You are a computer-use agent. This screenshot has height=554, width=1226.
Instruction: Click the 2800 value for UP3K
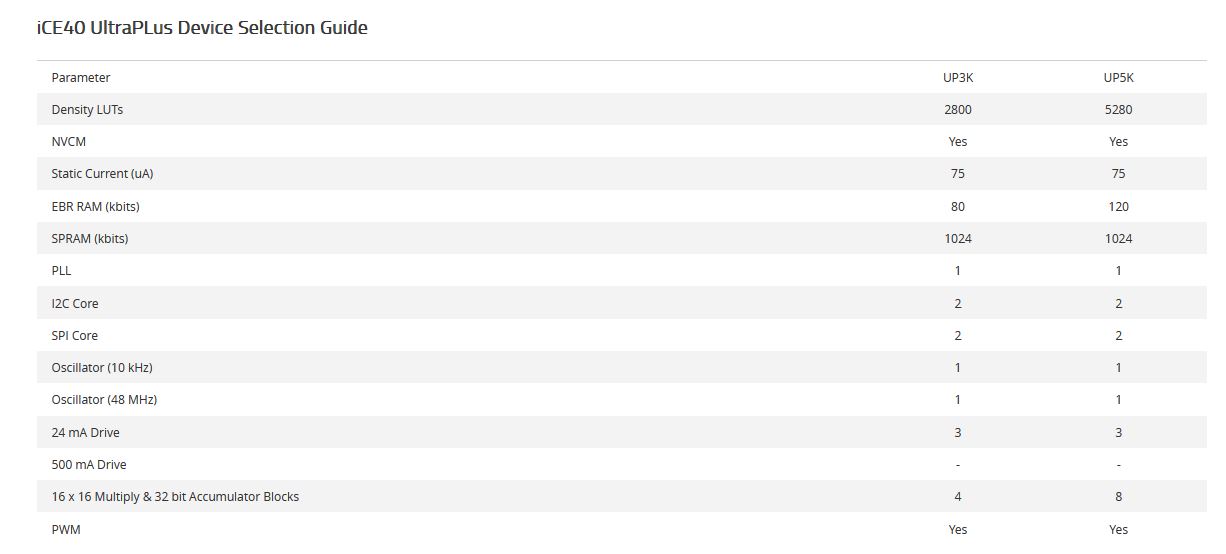(x=957, y=109)
